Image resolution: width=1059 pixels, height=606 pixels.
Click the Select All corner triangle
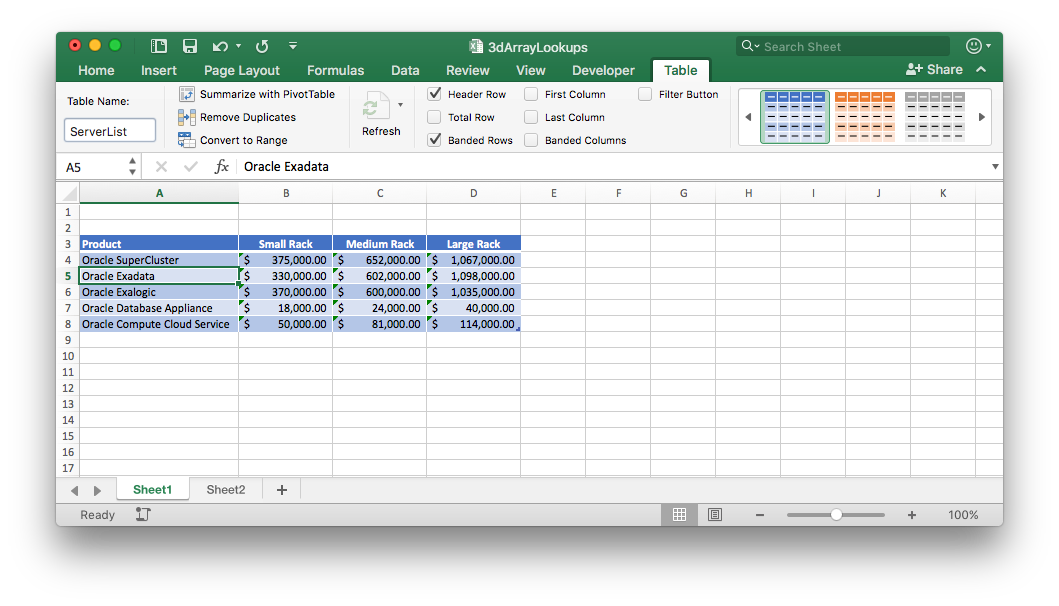[70, 194]
